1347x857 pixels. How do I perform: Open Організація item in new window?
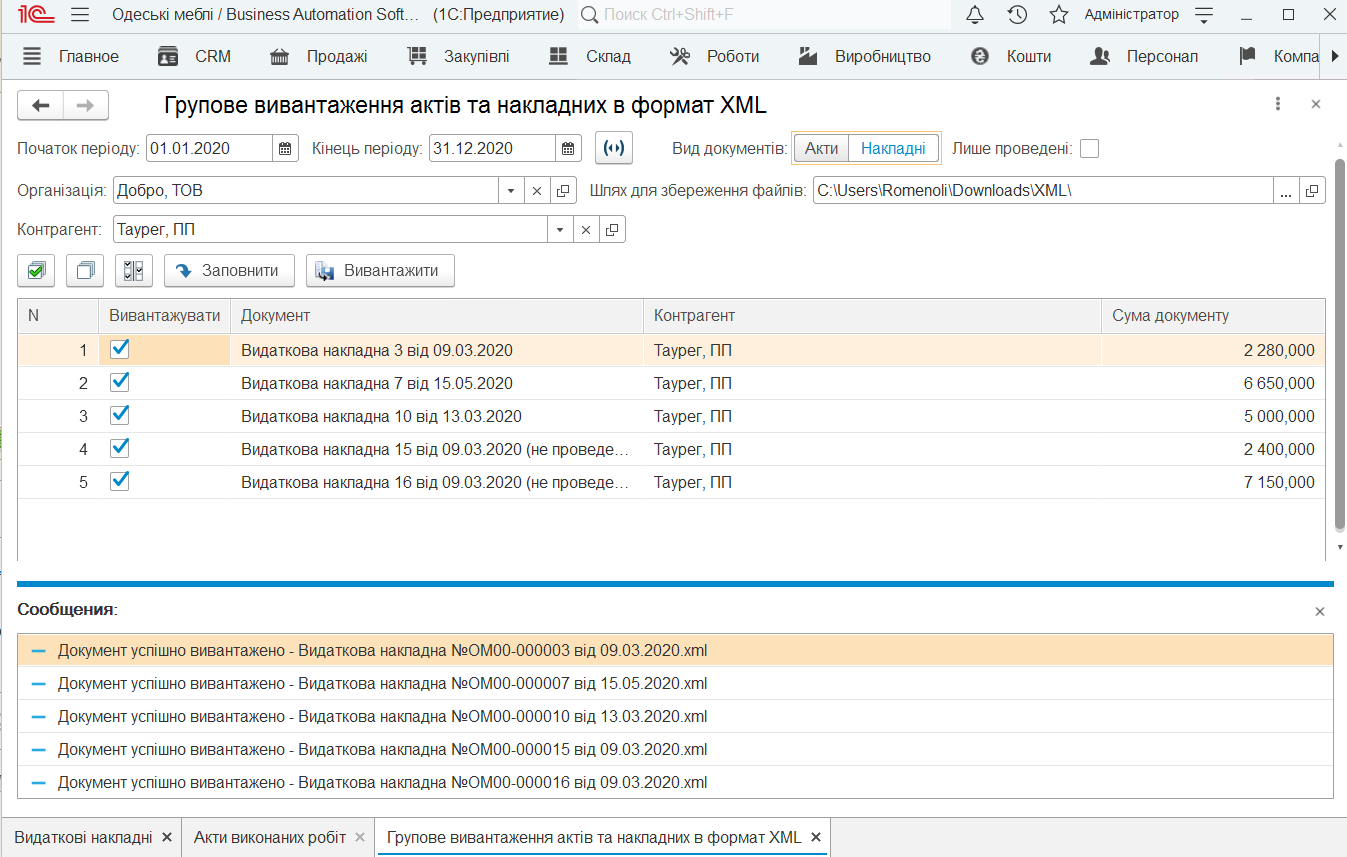click(562, 190)
